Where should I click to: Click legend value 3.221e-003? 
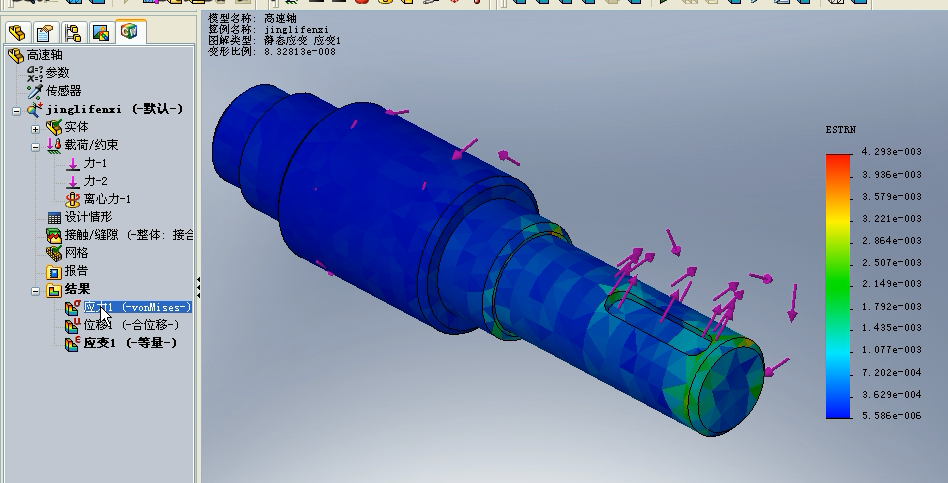point(891,219)
